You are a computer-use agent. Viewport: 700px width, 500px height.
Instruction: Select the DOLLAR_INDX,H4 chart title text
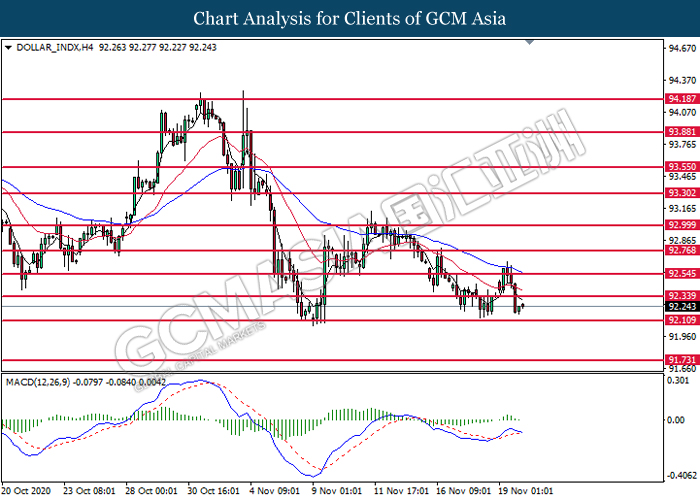coord(54,47)
